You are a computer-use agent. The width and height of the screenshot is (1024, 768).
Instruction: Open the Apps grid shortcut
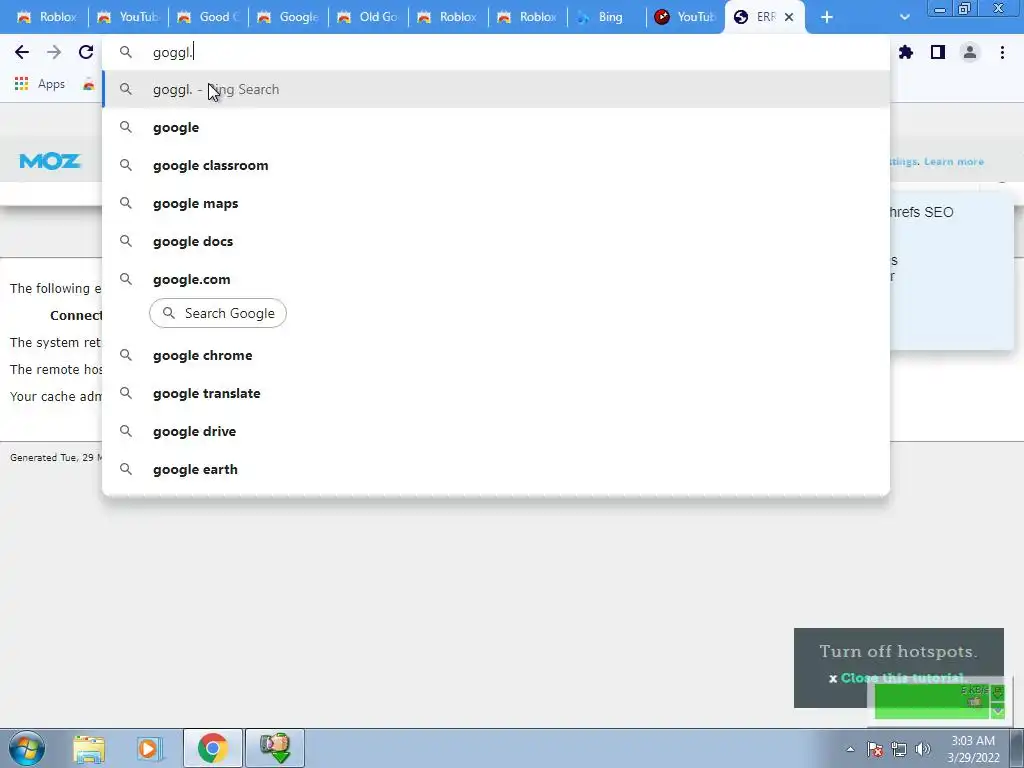tap(40, 84)
